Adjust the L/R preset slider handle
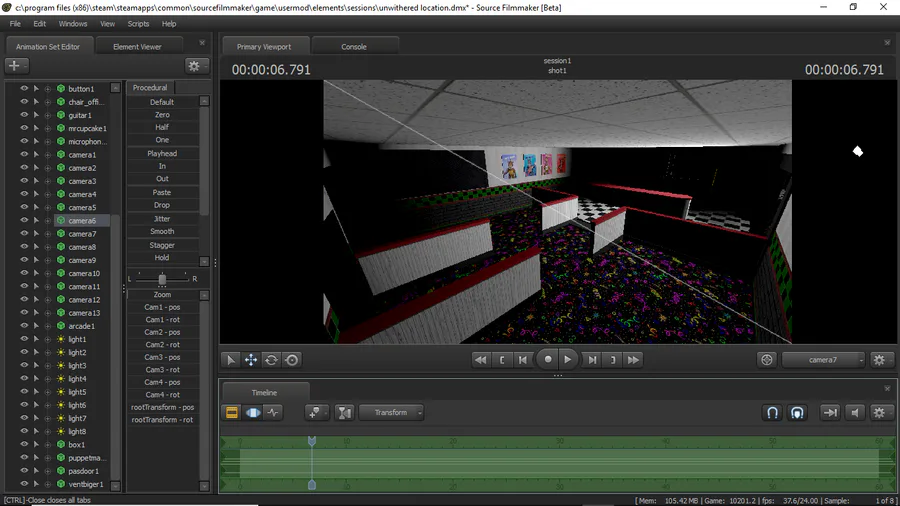The image size is (900, 506). coord(162,279)
